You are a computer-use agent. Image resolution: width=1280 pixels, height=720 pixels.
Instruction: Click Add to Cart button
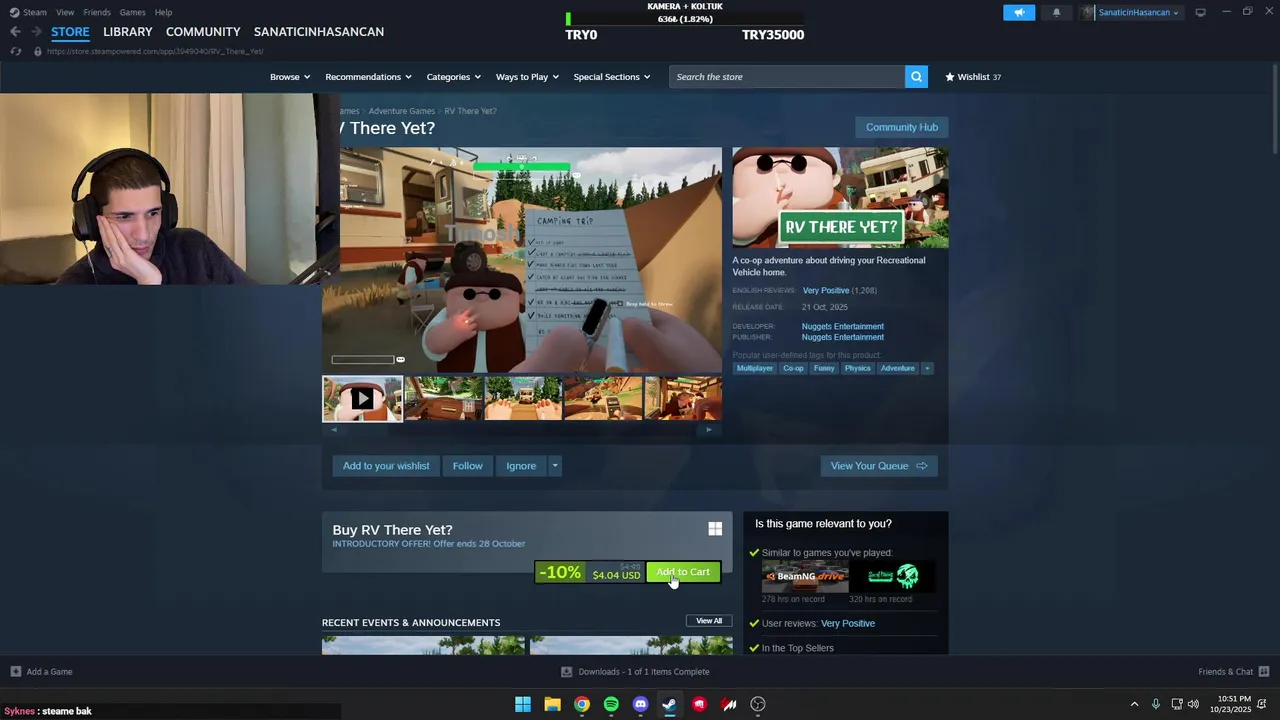(x=683, y=572)
